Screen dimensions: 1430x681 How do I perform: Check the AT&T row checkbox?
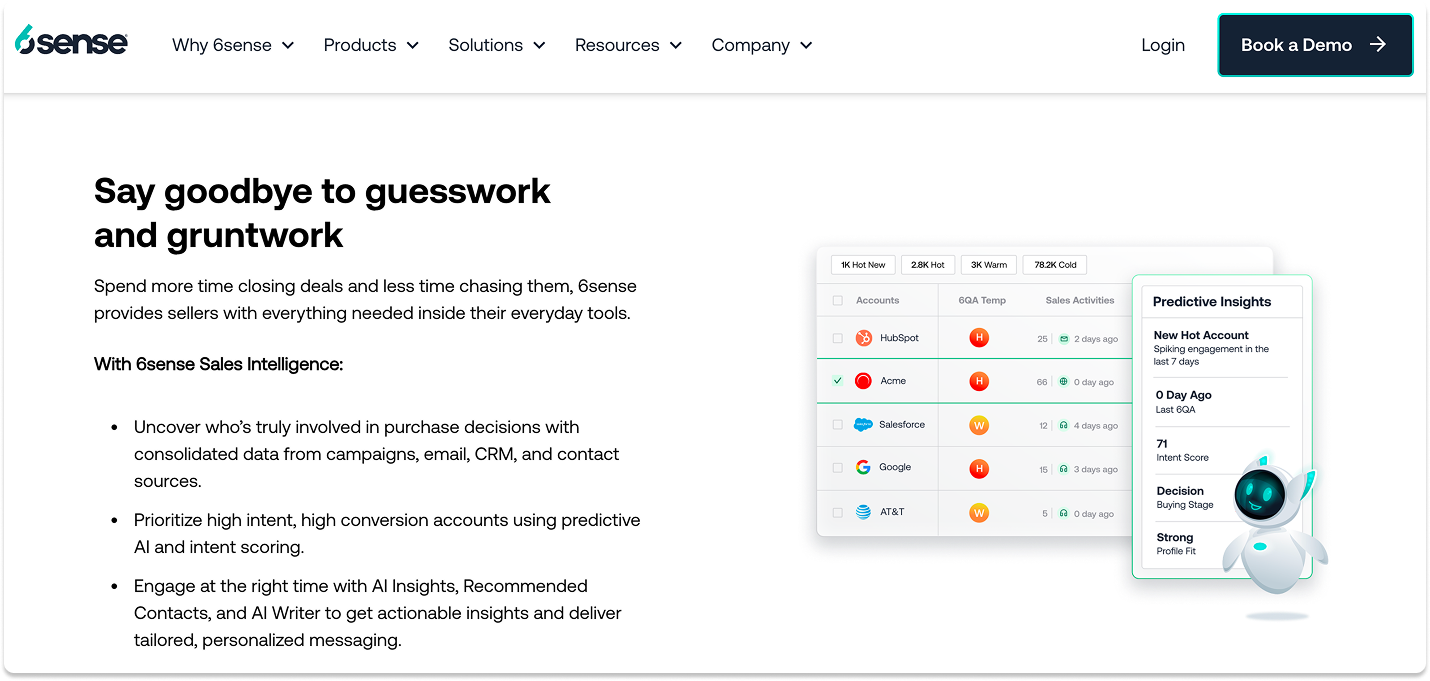coord(838,513)
